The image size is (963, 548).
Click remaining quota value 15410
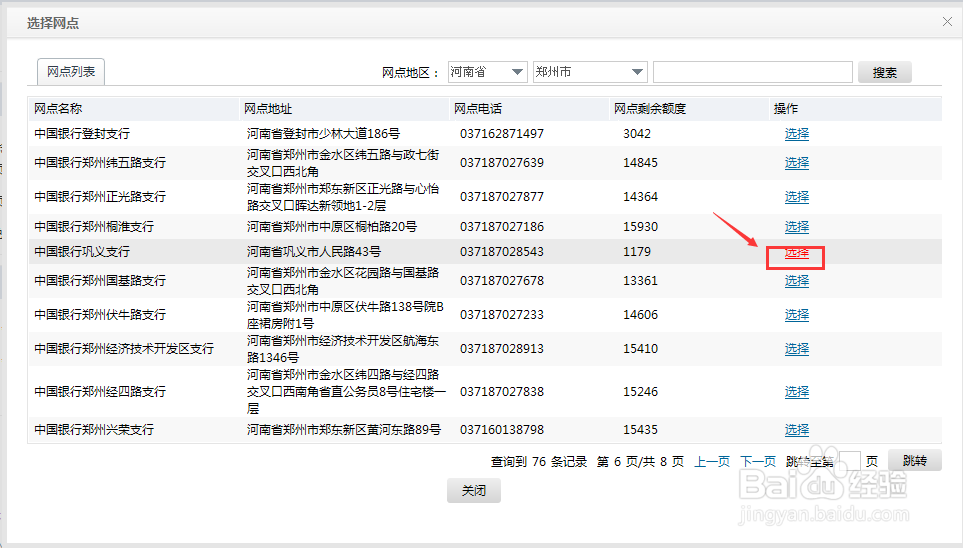641,348
